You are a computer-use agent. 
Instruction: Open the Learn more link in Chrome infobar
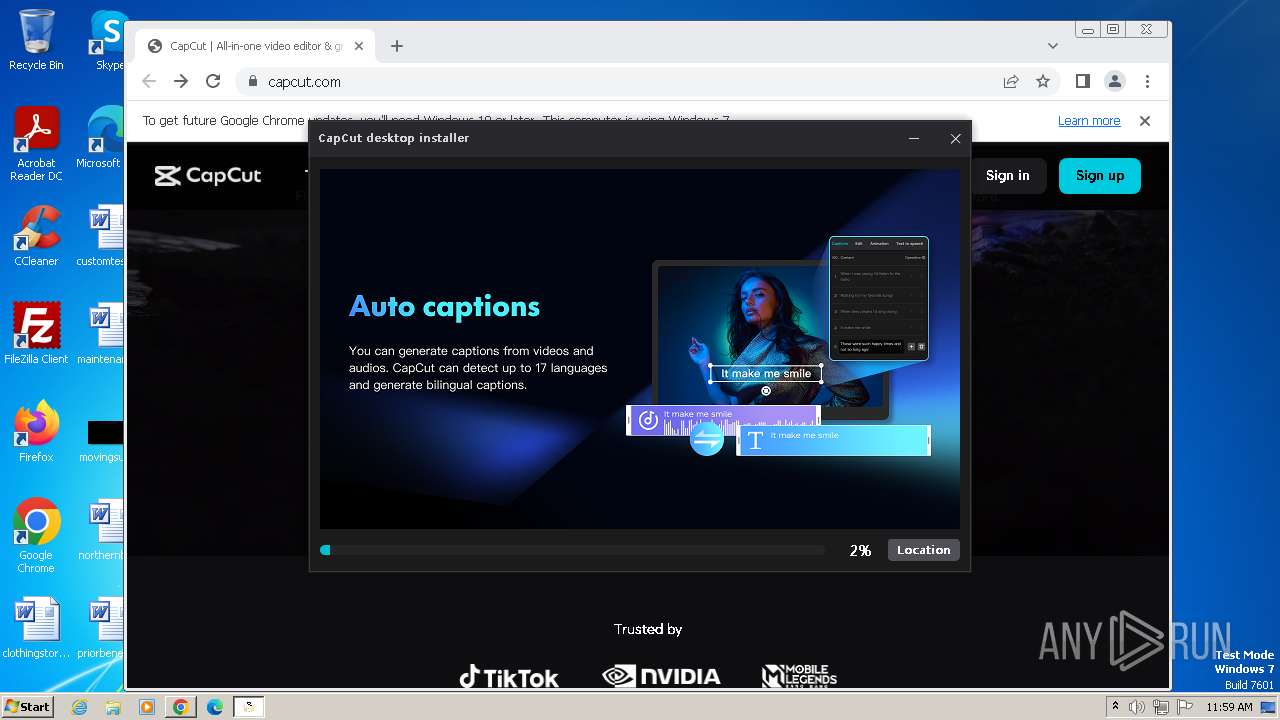[1089, 121]
